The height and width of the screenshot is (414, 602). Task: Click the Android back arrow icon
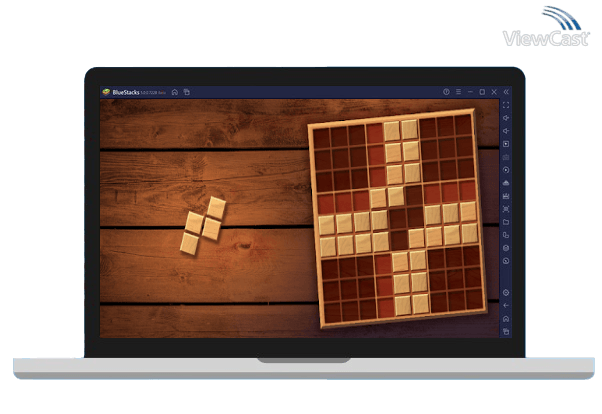(x=506, y=306)
